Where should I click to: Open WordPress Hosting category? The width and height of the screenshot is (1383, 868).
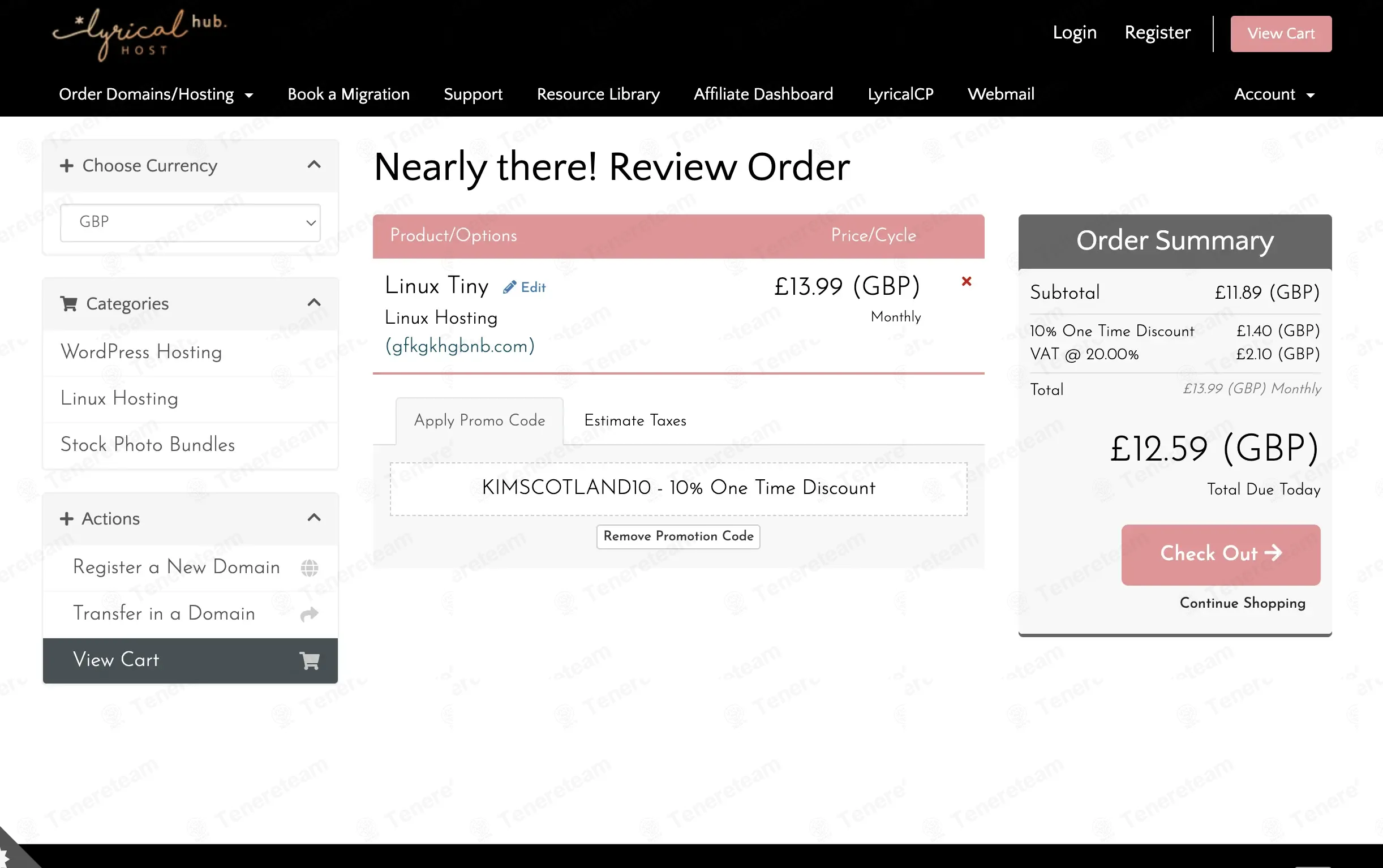coord(190,353)
